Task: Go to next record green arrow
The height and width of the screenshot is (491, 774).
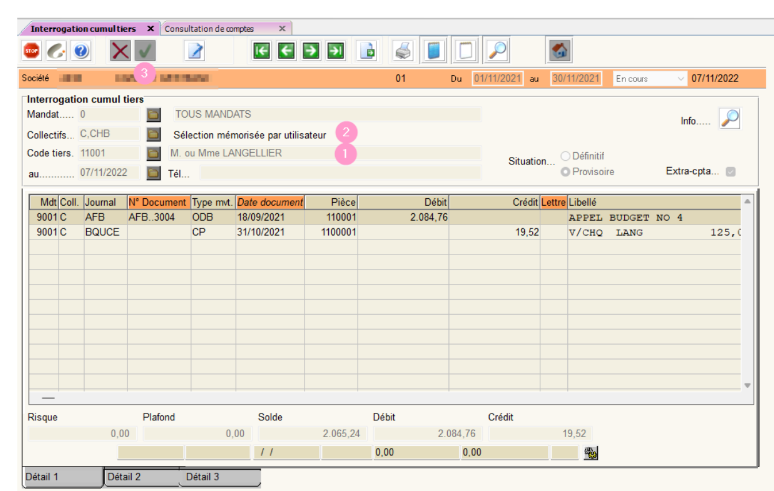Action: pos(311,50)
